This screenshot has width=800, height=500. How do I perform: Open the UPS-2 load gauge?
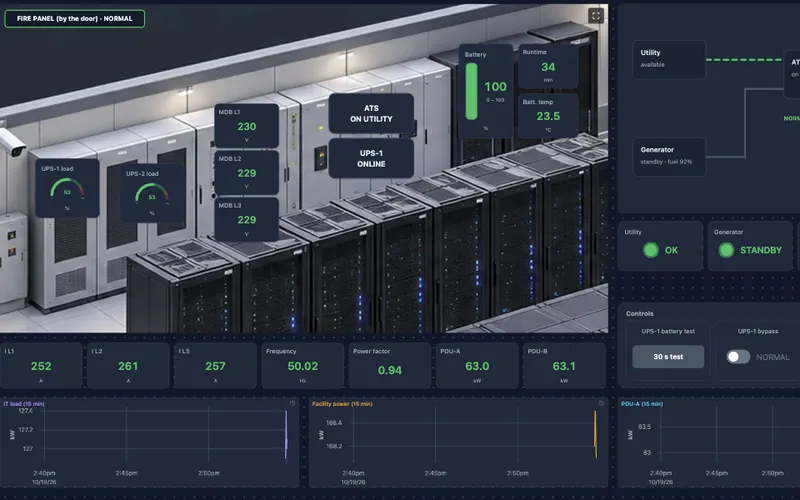(x=152, y=193)
